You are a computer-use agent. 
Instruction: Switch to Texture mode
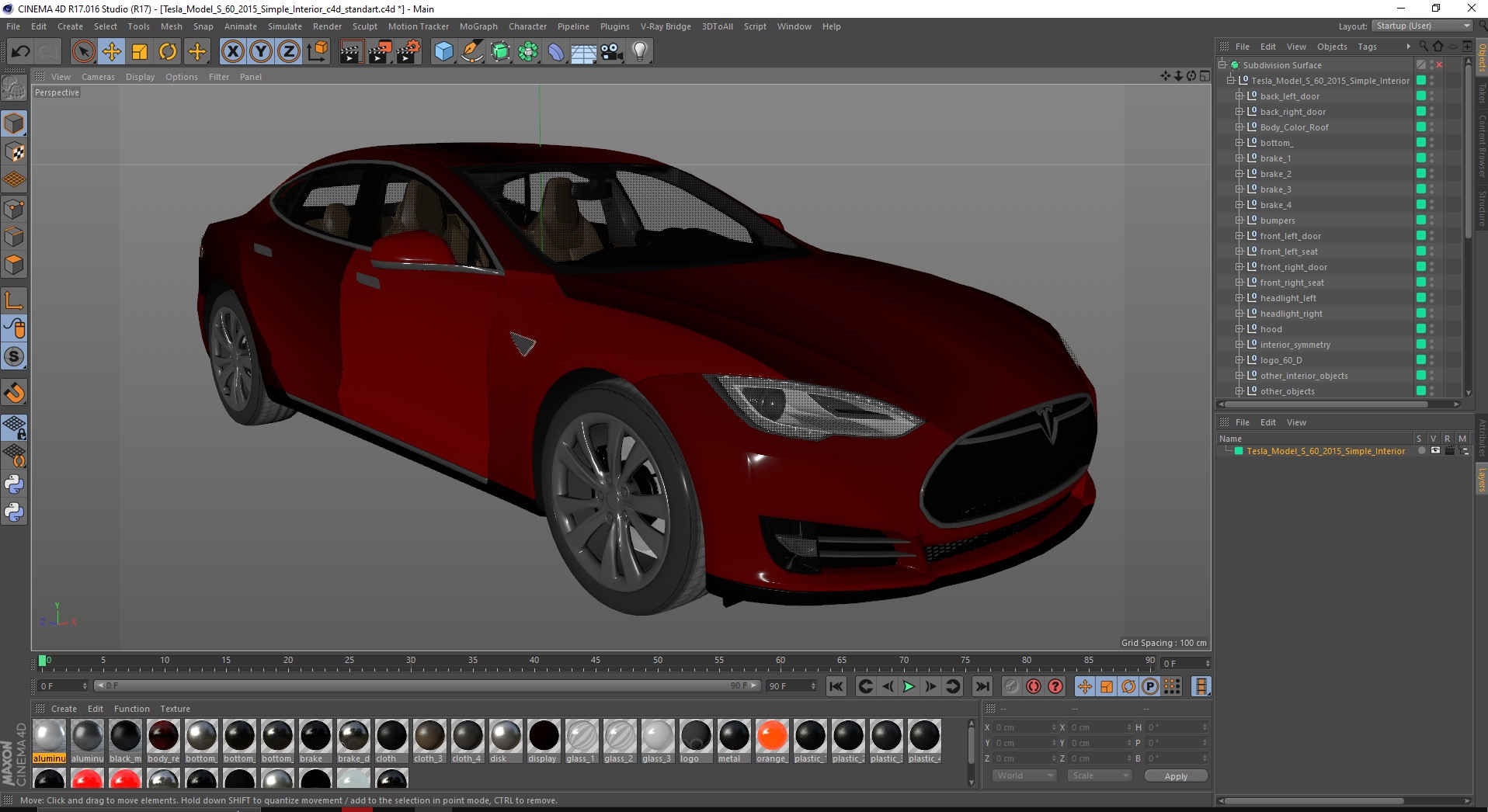point(14,152)
